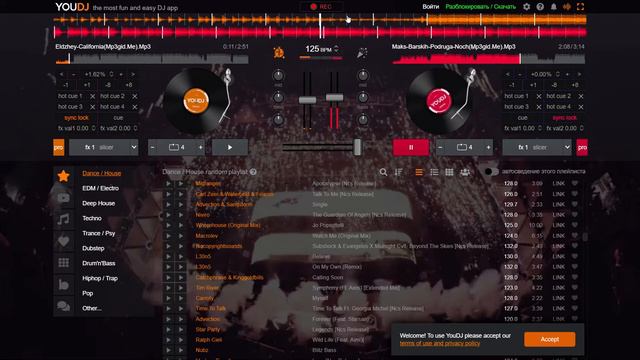Click the right deck bottom EQ knob
The image size is (640, 360).
click(363, 120)
